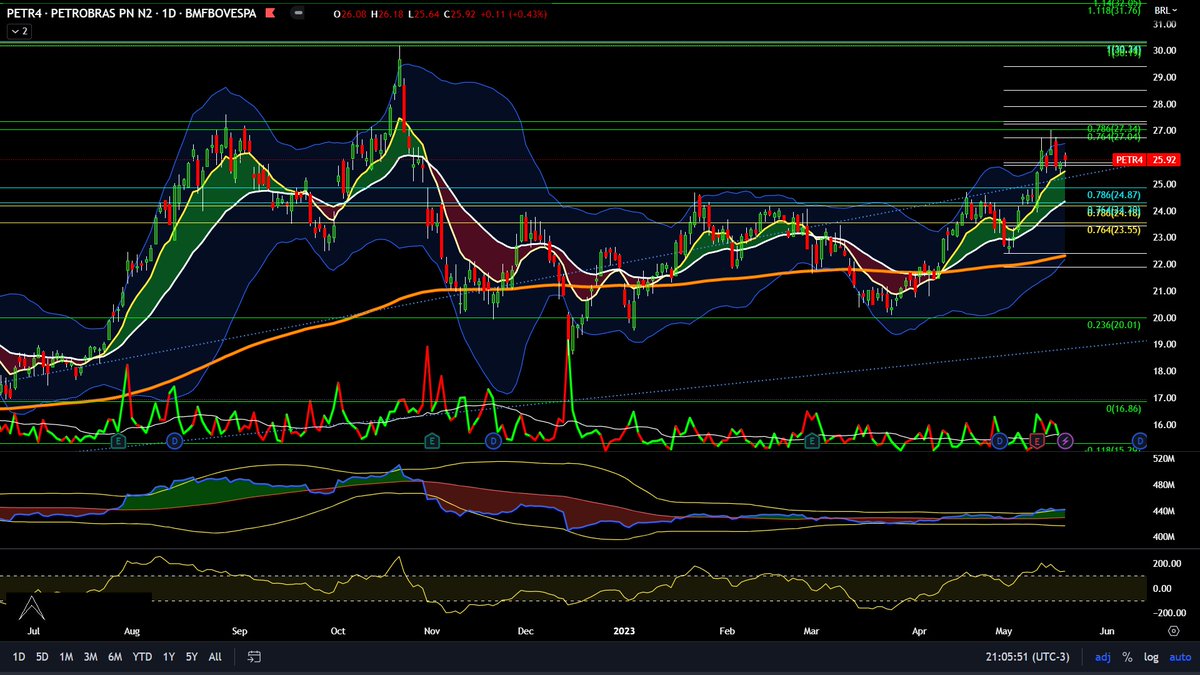Click the Nov label on time axis
The image size is (1200, 675).
coord(432,632)
